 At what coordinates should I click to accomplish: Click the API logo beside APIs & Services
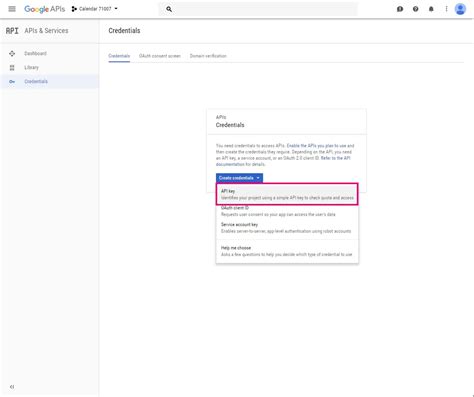pos(12,31)
